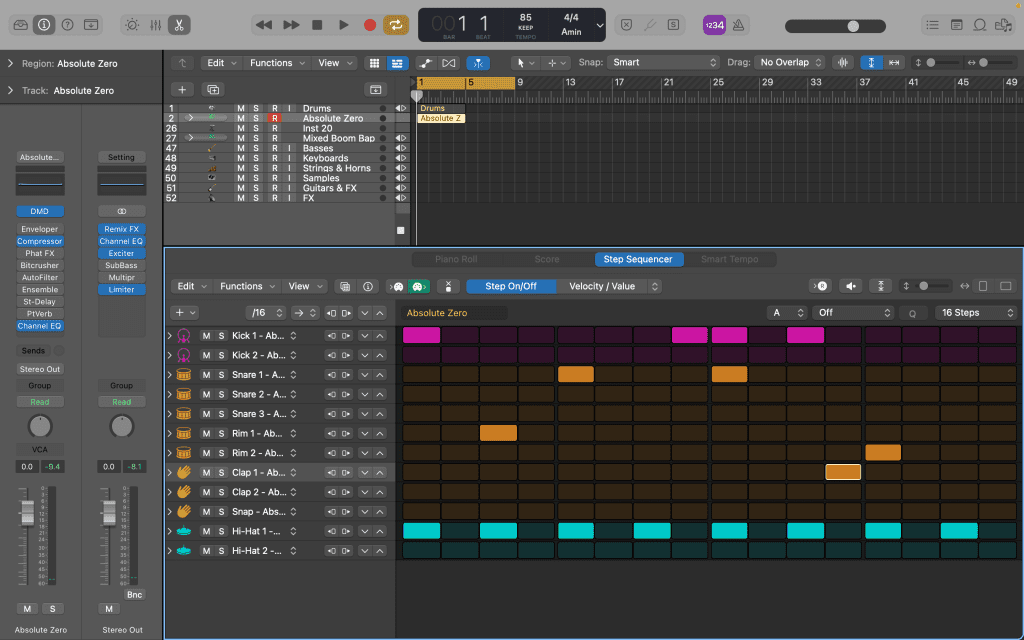Mute the Drums track
This screenshot has width=1024, height=640.
coord(241,108)
